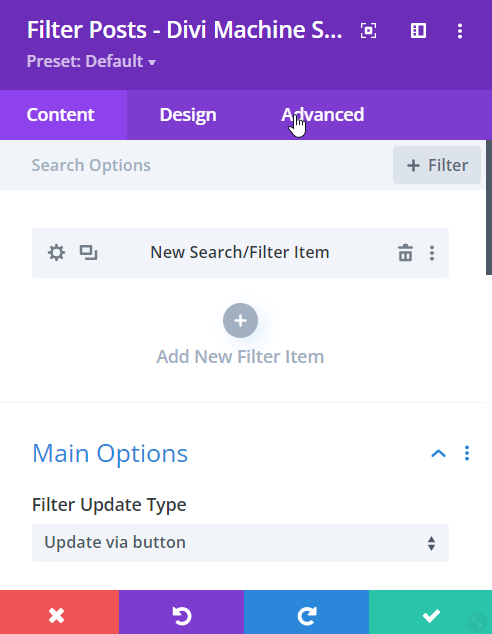
Task: Duplicate the New Search/Filter Item
Action: 89,253
